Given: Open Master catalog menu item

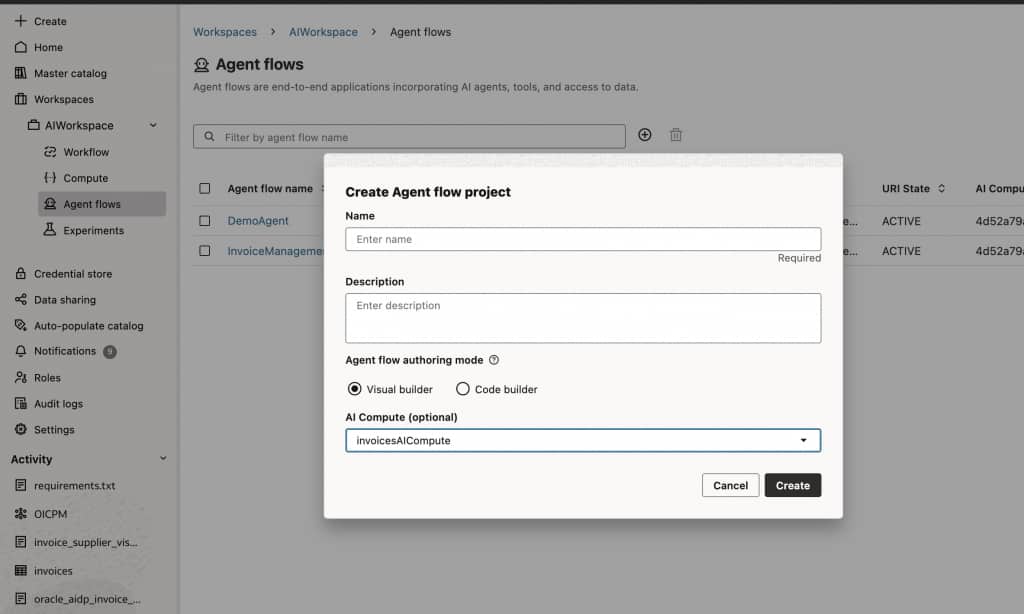Looking at the screenshot, I should [70, 73].
